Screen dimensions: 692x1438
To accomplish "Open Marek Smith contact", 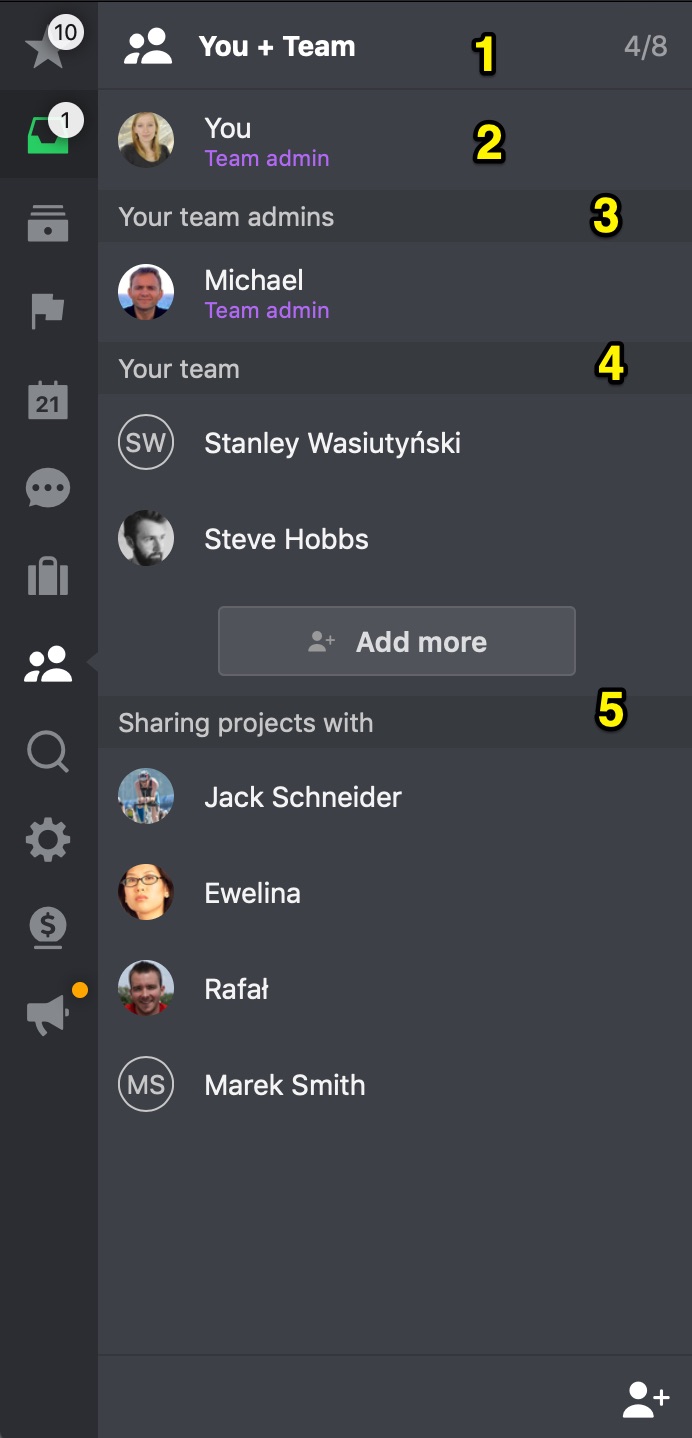I will click(395, 1084).
